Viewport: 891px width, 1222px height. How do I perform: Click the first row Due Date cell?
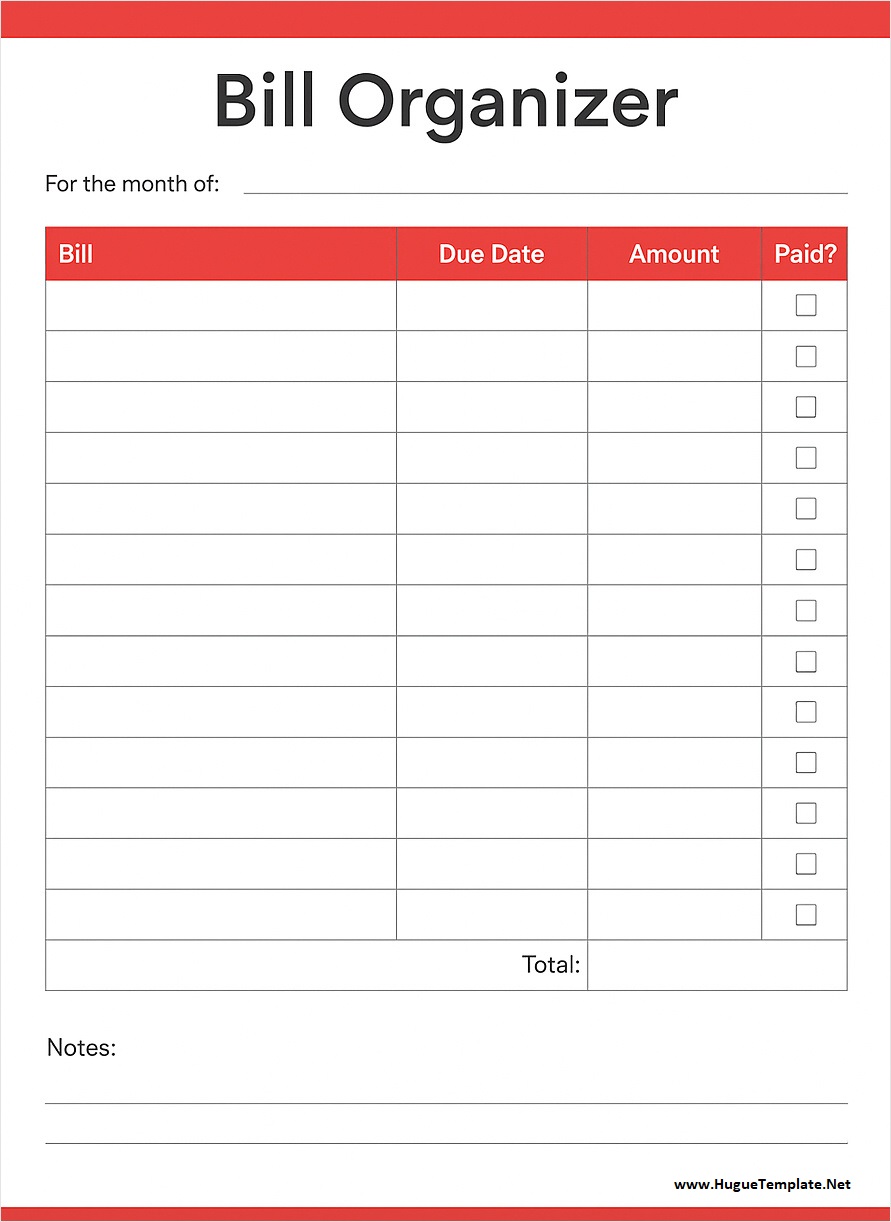click(x=491, y=305)
